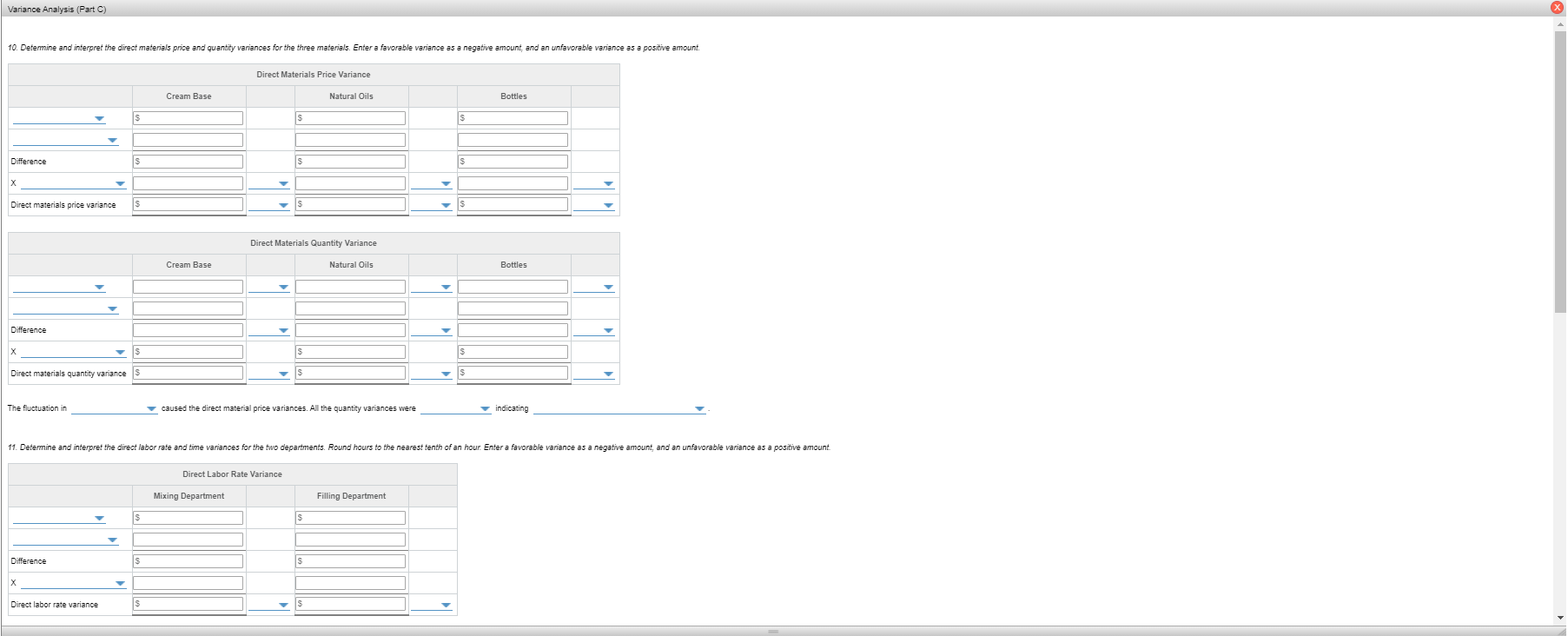Viewport: 1568px width, 636px height.
Task: Open second row label dropdown in Price Variance table
Action: click(x=66, y=141)
